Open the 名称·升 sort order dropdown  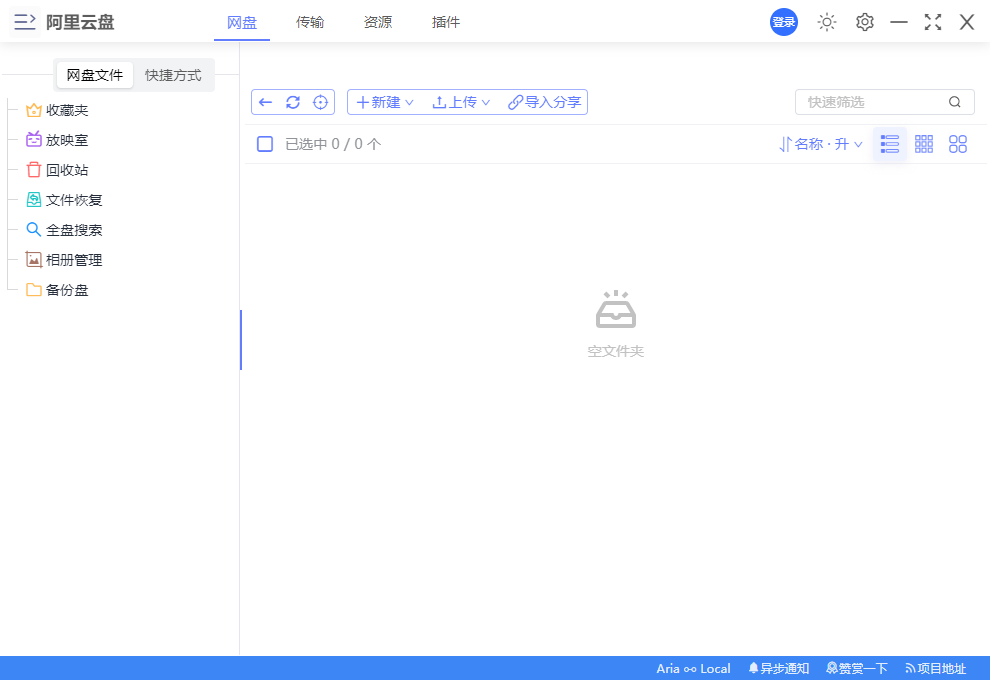tap(821, 144)
